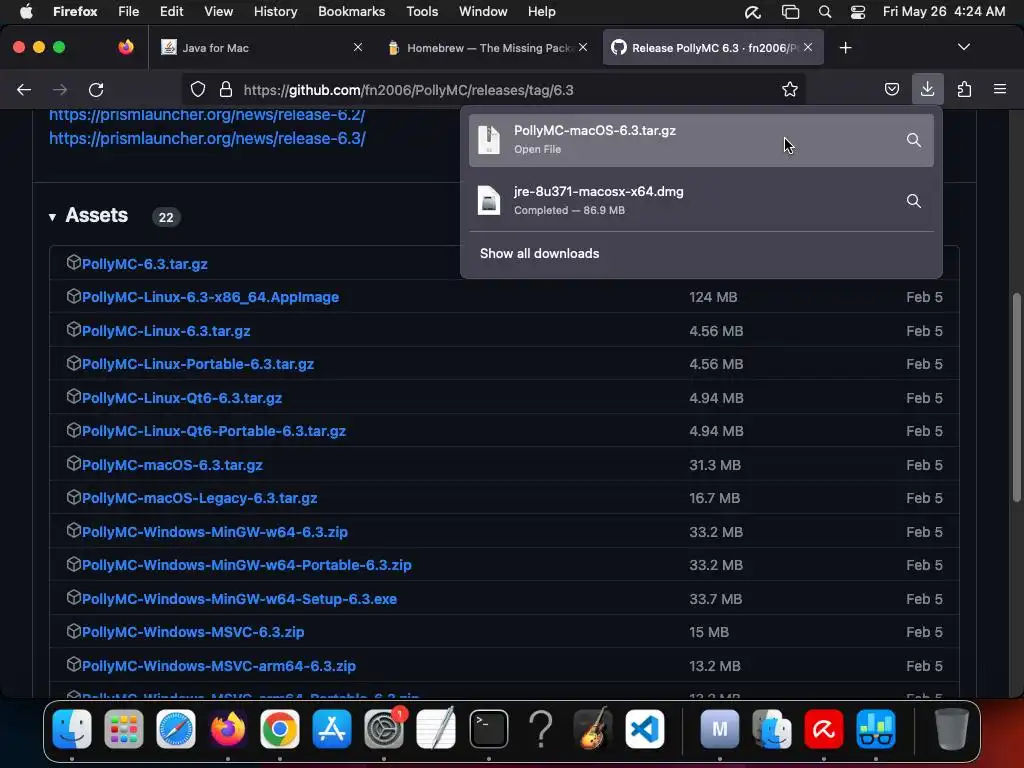This screenshot has height=768, width=1024.
Task: Open the Trash in the Dock
Action: point(951,729)
